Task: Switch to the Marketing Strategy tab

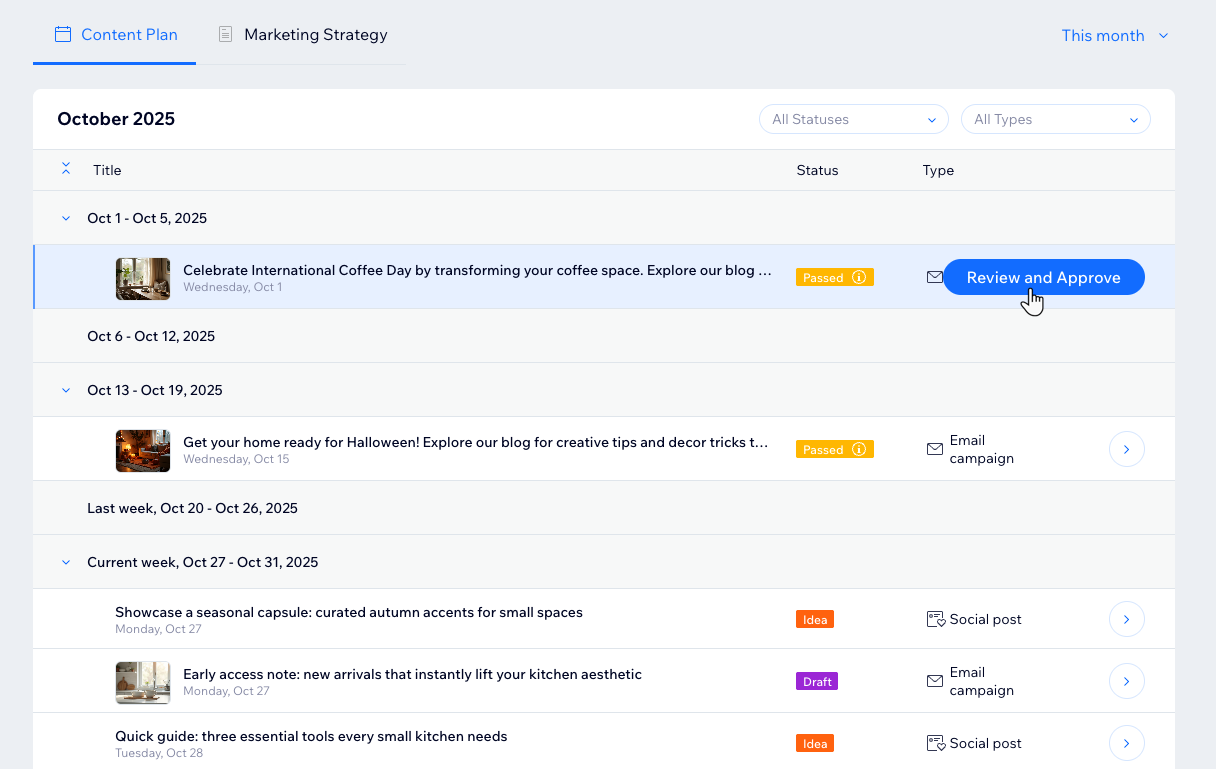Action: click(303, 35)
